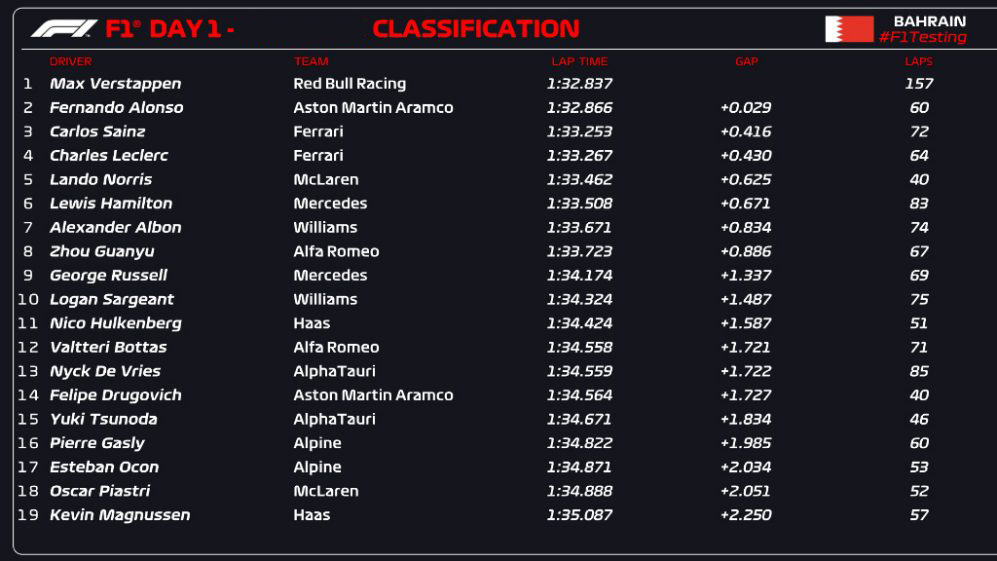
Task: Click the BAHRAIN label text
Action: tap(930, 22)
